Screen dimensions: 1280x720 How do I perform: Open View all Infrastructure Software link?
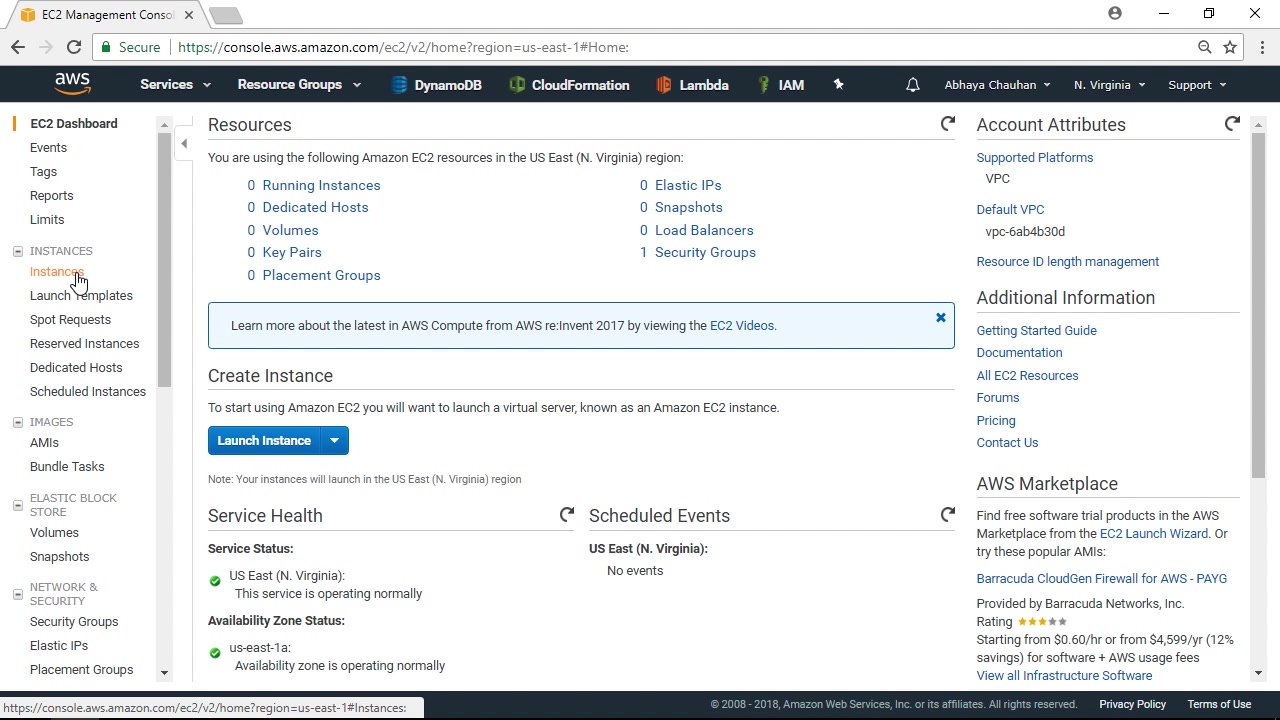pyautogui.click(x=1064, y=675)
